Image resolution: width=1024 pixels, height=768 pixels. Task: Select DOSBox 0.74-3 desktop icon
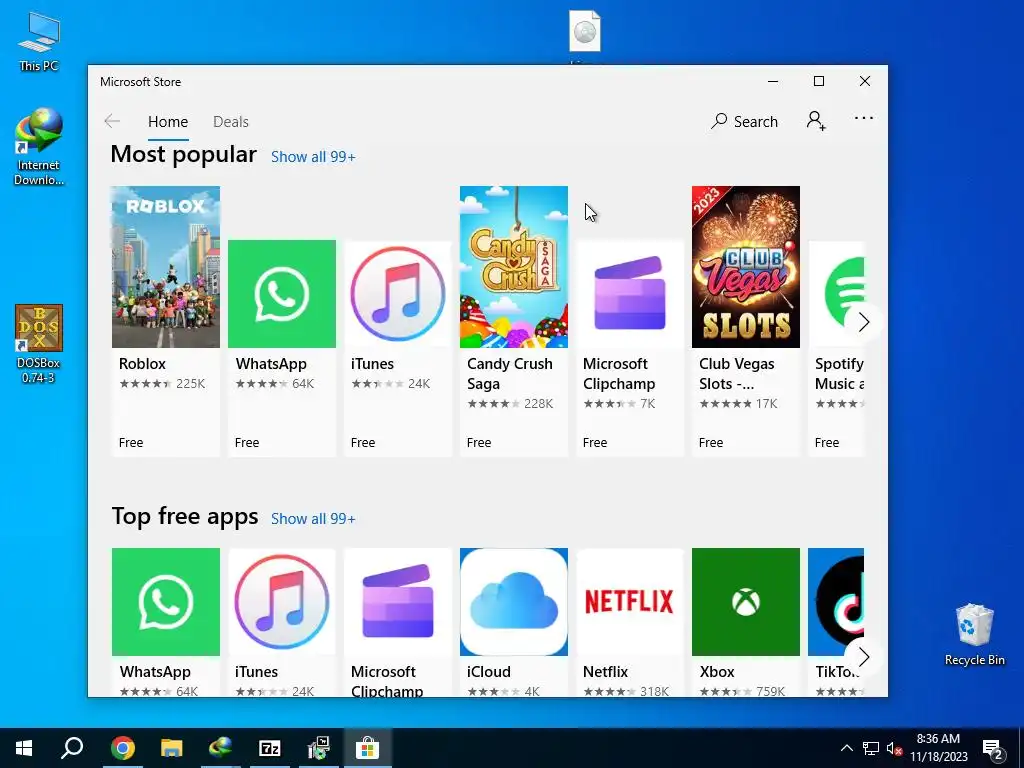[x=39, y=344]
